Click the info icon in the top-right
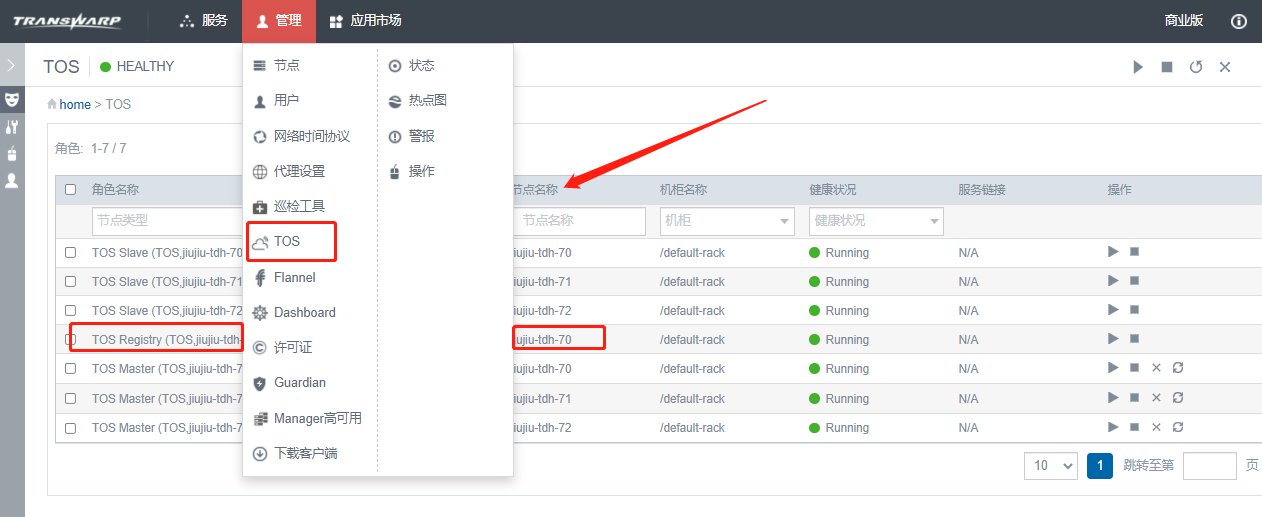The image size is (1262, 517). [1239, 21]
